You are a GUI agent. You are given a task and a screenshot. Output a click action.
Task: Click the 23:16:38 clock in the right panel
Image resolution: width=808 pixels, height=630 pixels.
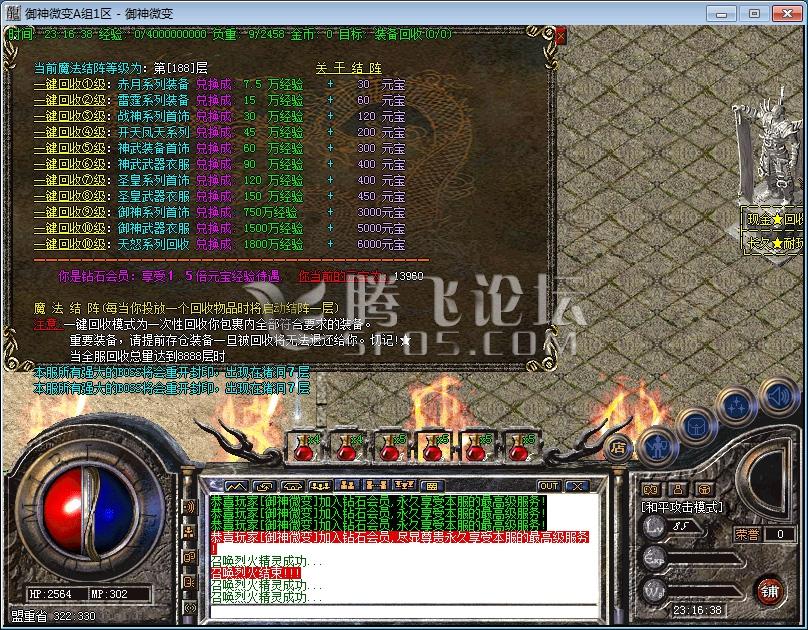[x=698, y=610]
